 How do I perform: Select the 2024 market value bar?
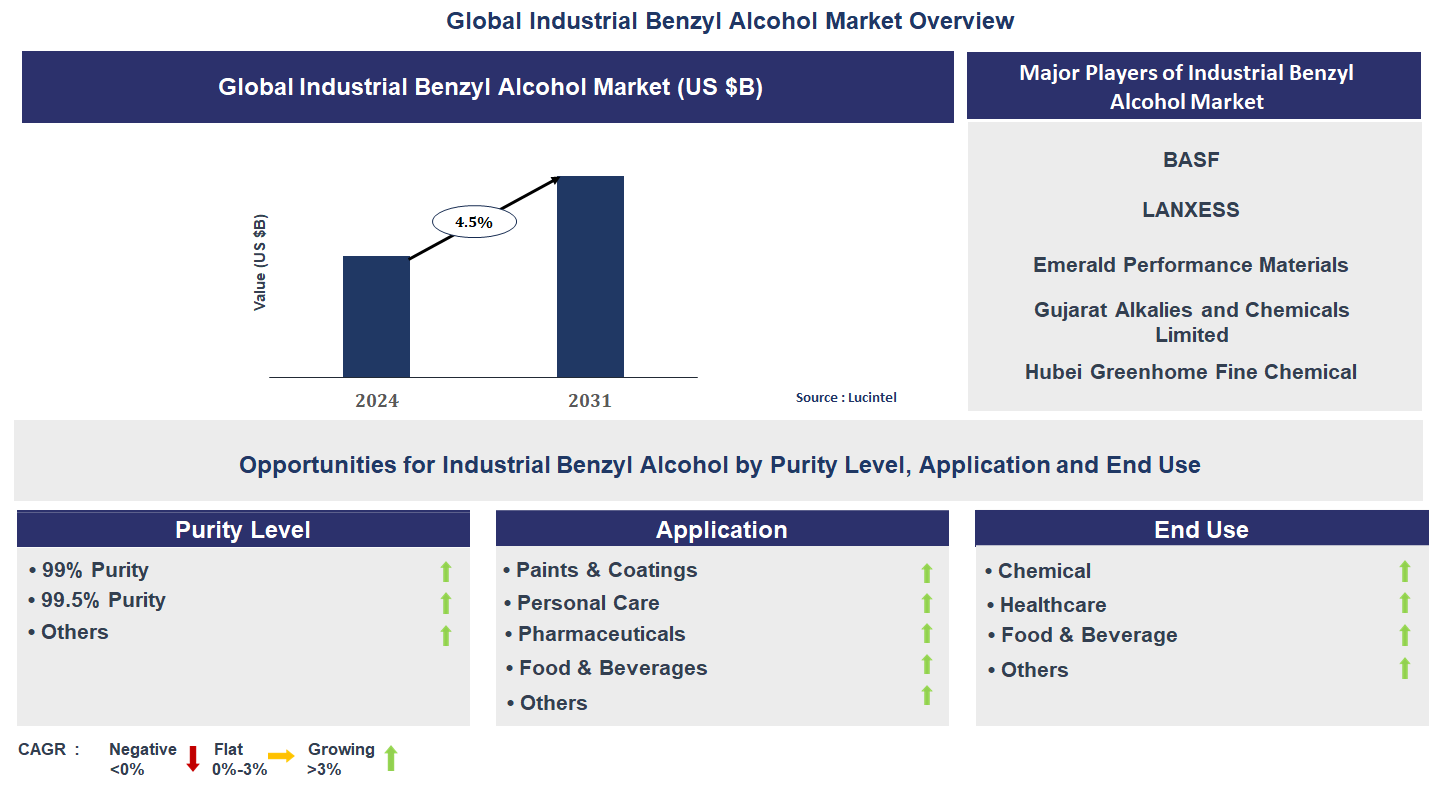[x=376, y=315]
